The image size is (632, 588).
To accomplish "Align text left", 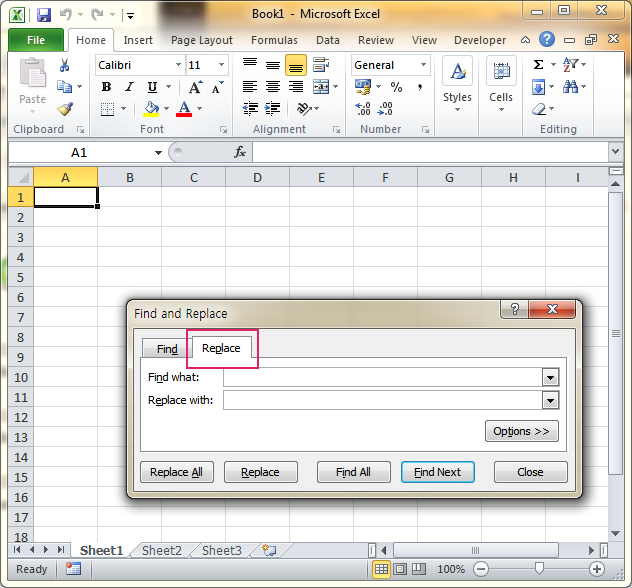I will pyautogui.click(x=250, y=87).
